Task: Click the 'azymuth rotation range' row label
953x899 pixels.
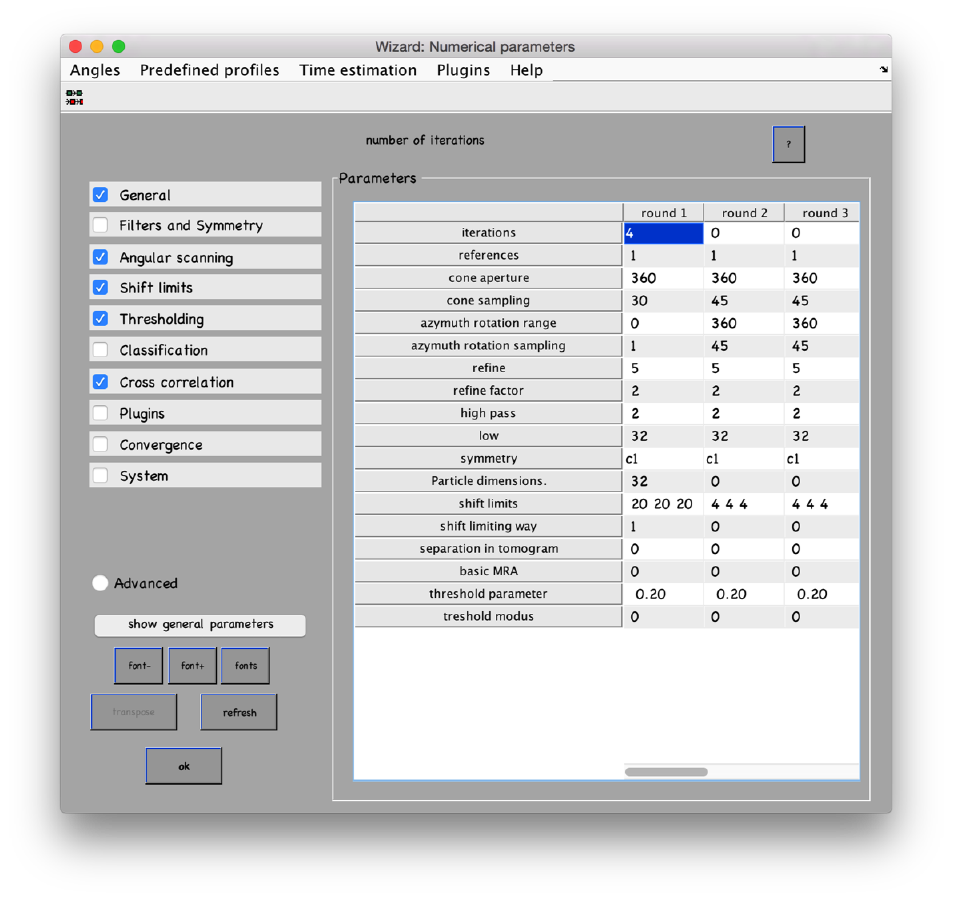Action: tap(489, 323)
